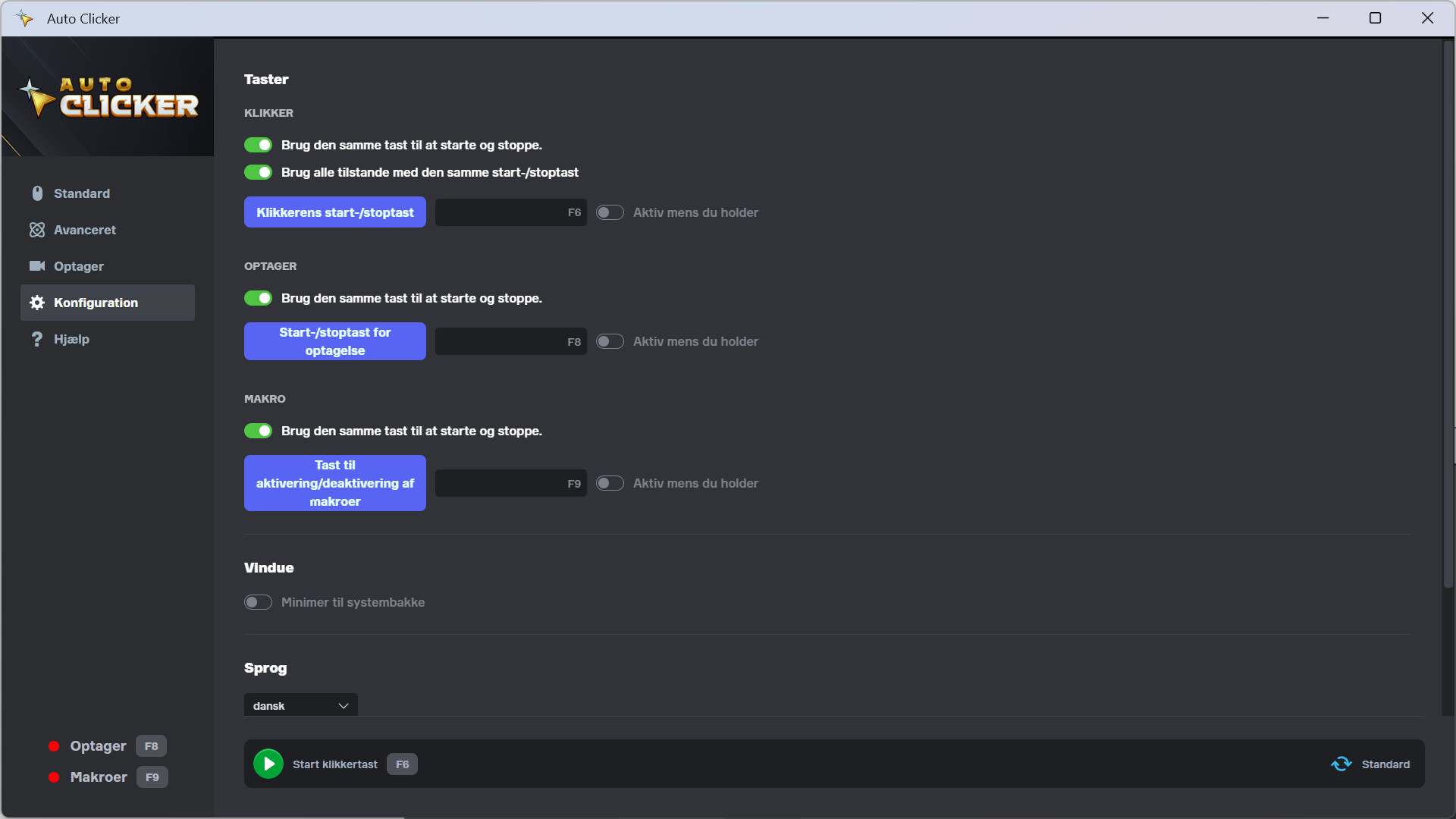Open the dansk language dropdown
Image resolution: width=1456 pixels, height=819 pixels.
(300, 705)
